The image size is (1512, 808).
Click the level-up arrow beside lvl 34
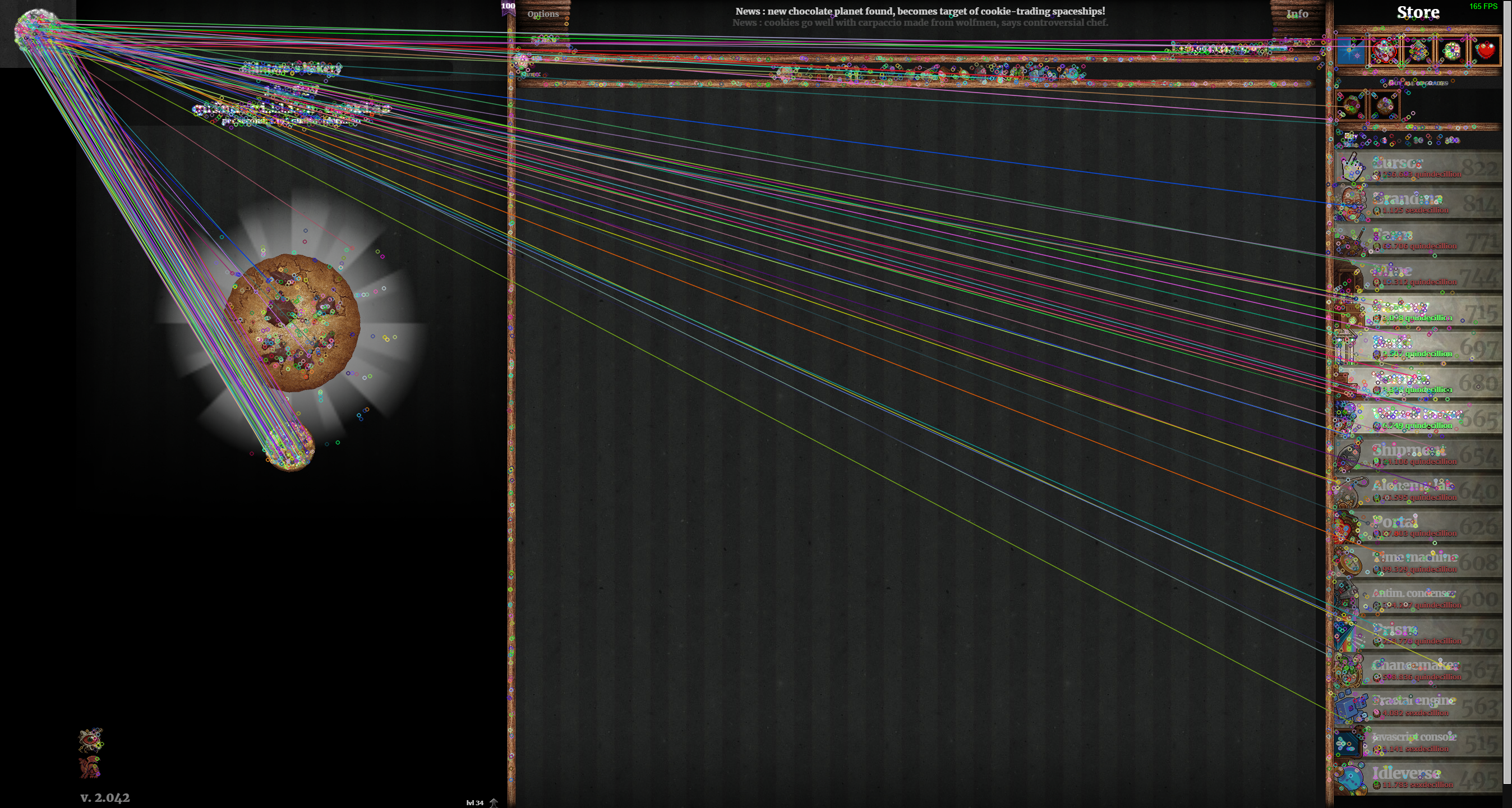493,802
